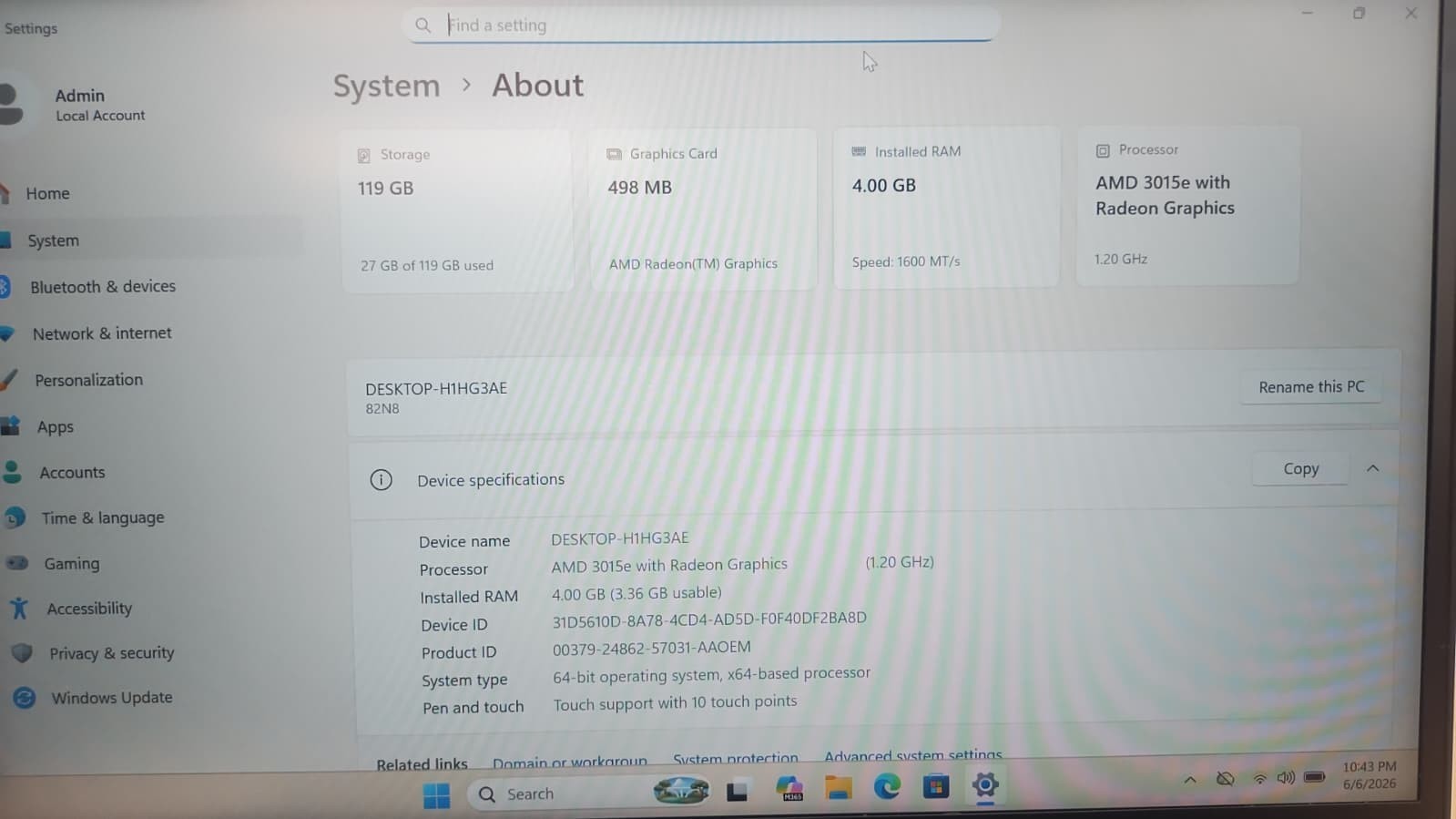
Task: Open File Explorer from the taskbar
Action: (839, 787)
